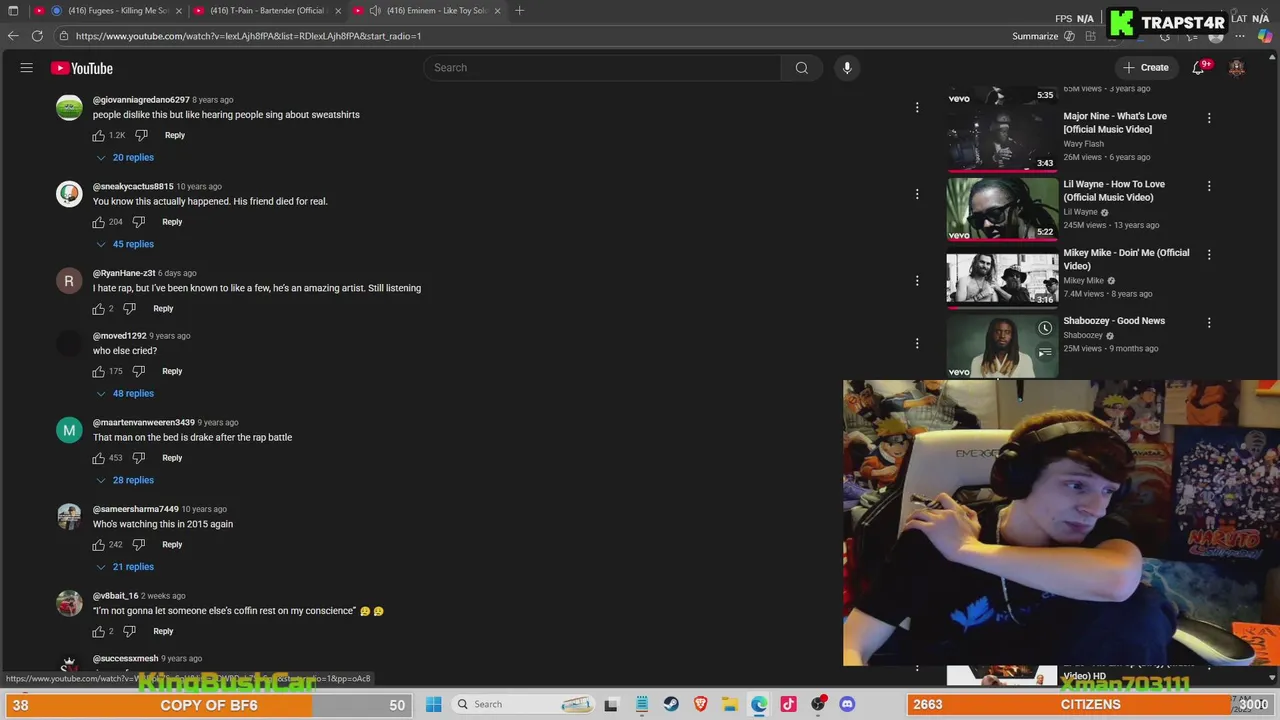Click the Create button
This screenshot has width=1280, height=720.
[x=1145, y=68]
